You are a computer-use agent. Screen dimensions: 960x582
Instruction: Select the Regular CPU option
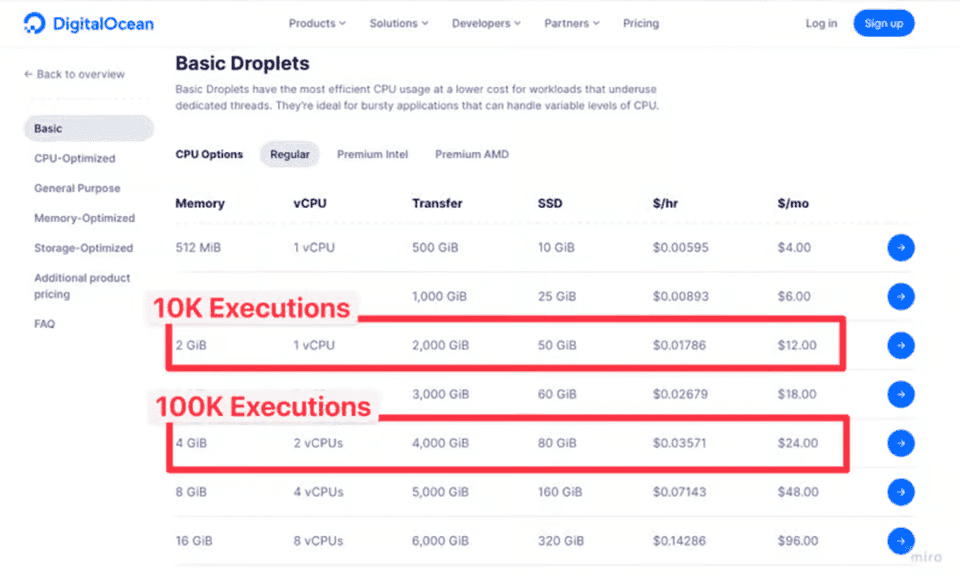tap(290, 155)
